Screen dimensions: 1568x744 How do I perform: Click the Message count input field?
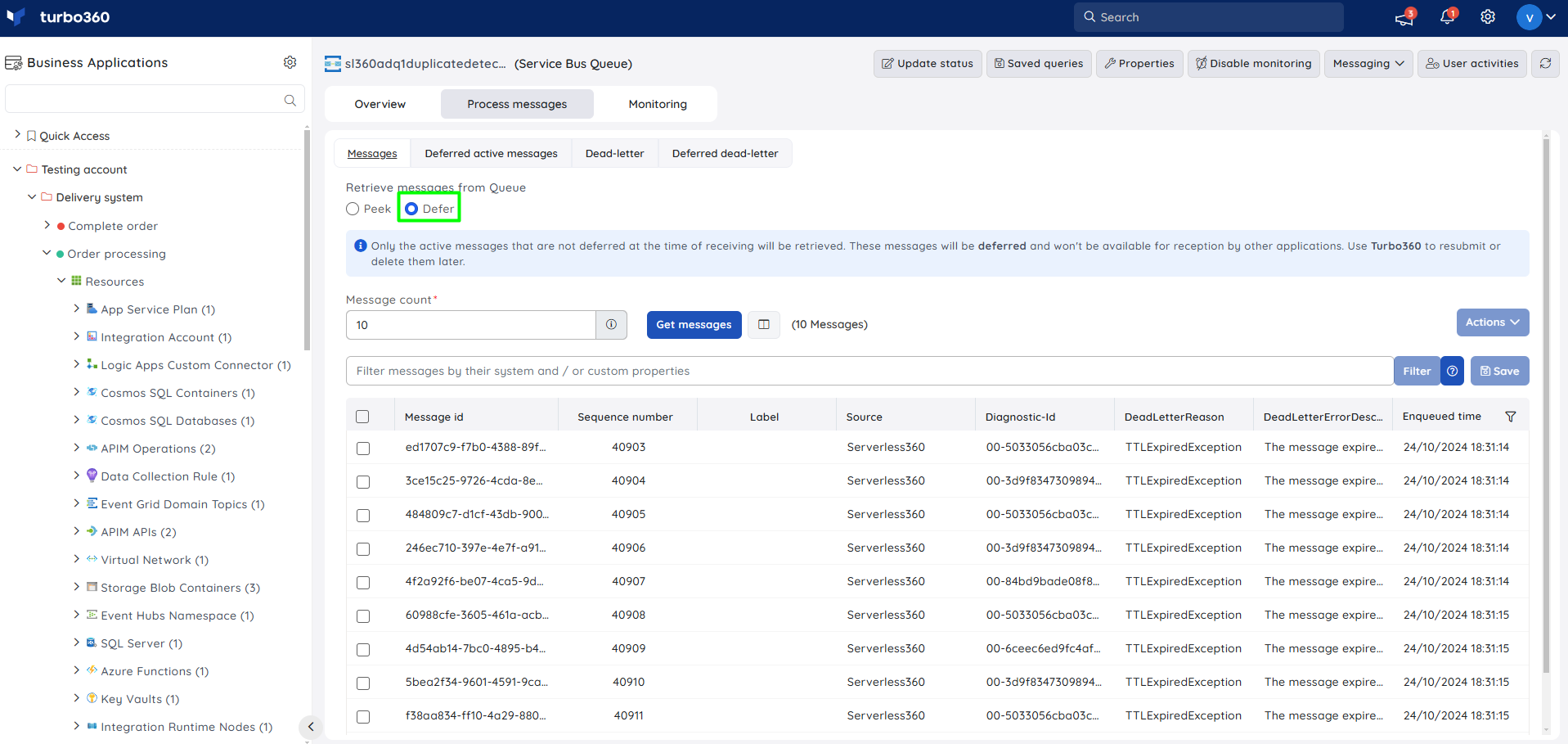pyautogui.click(x=471, y=325)
